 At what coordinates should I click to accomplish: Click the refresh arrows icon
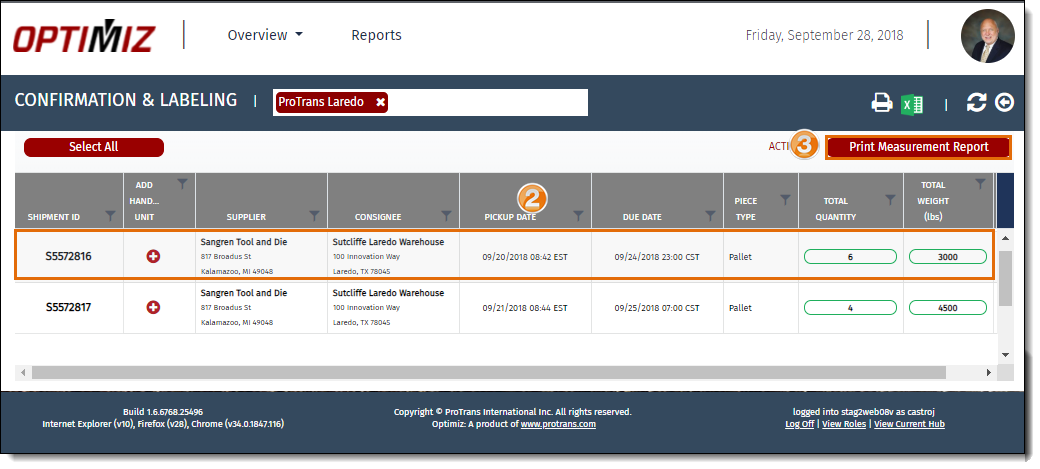[976, 102]
